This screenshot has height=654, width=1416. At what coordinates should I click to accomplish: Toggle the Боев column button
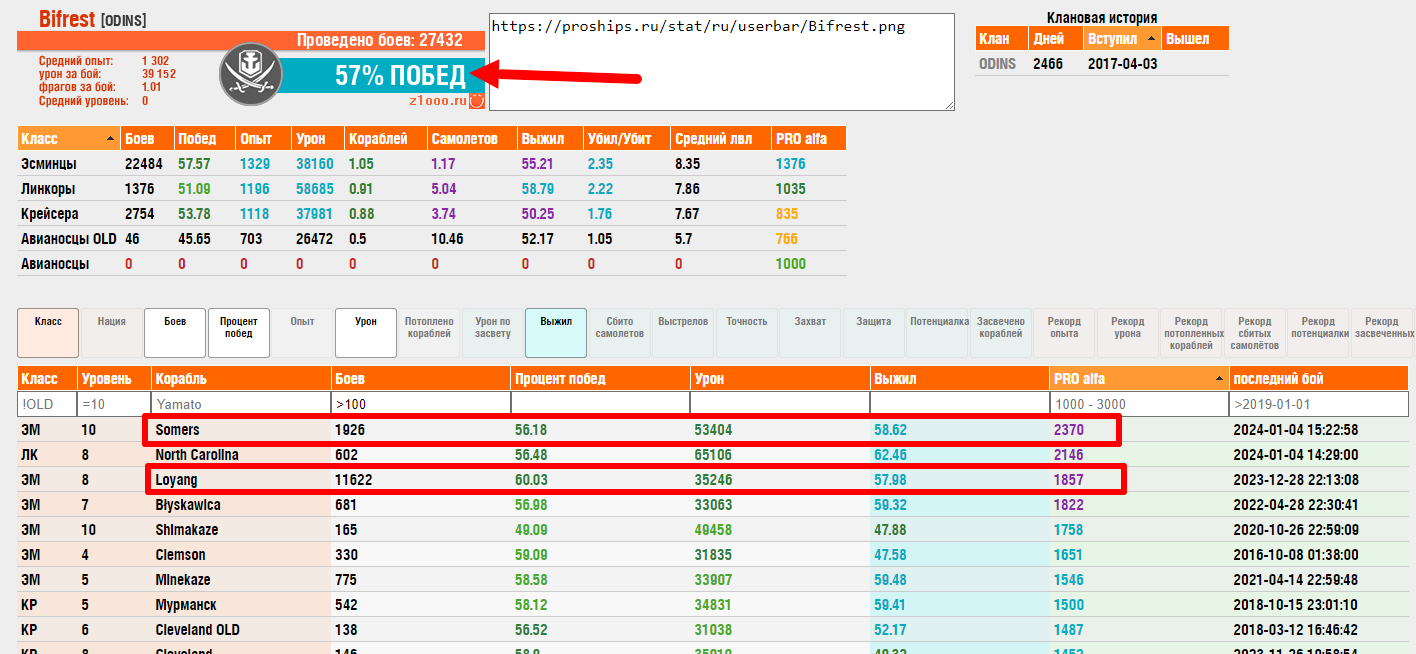(x=175, y=333)
